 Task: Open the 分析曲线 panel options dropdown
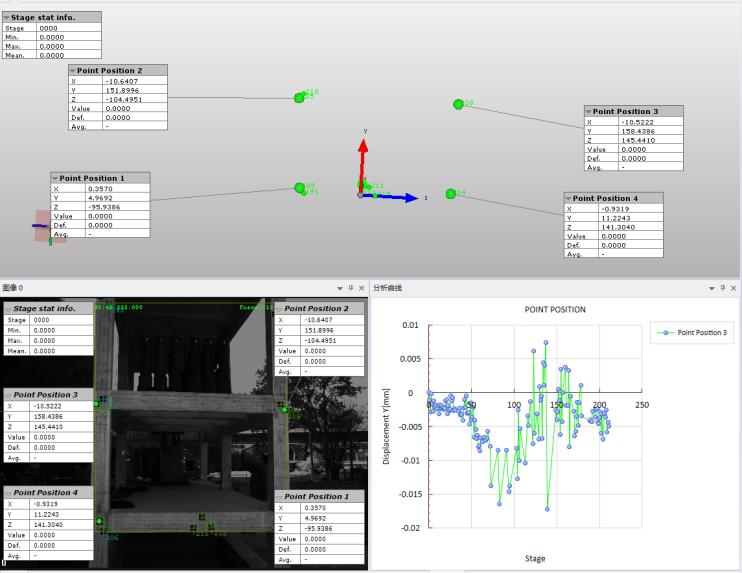click(711, 288)
